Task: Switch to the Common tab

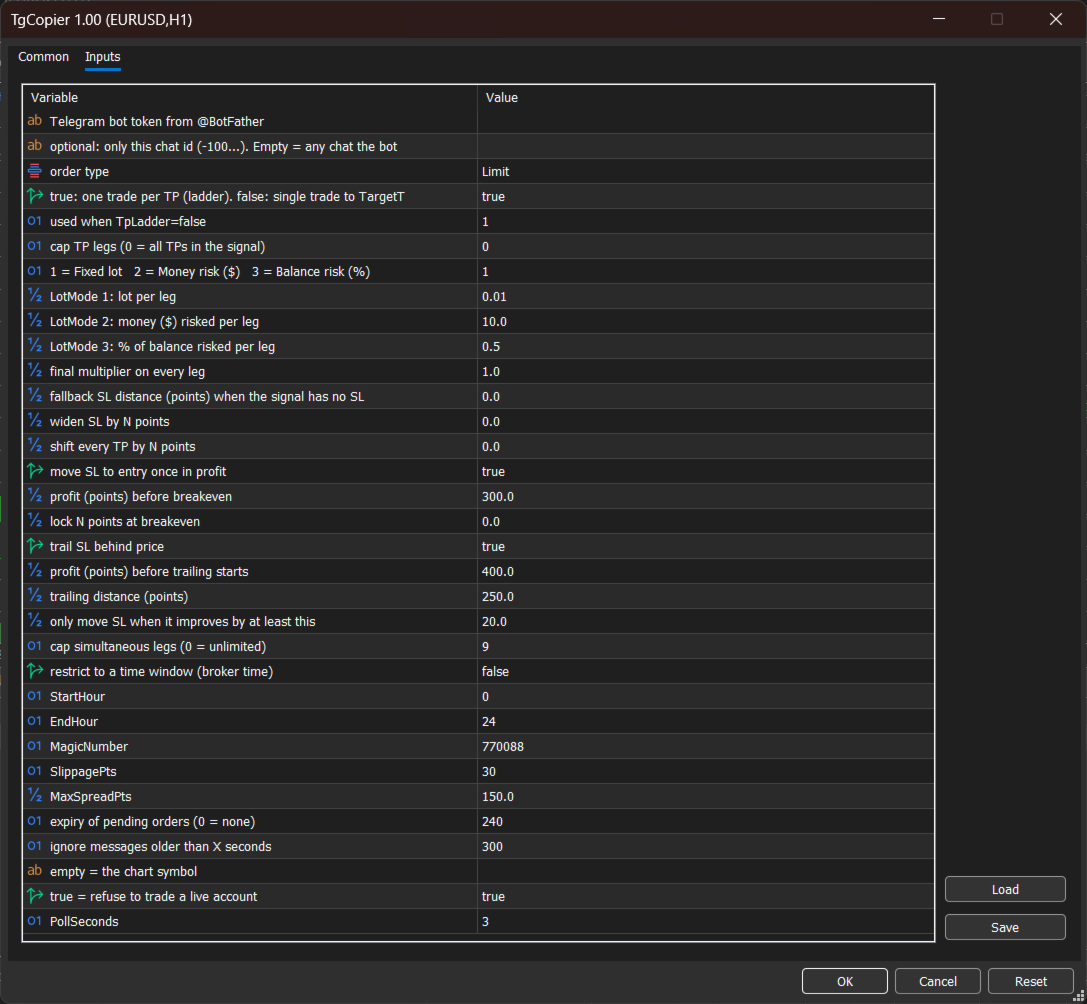Action: click(x=43, y=57)
